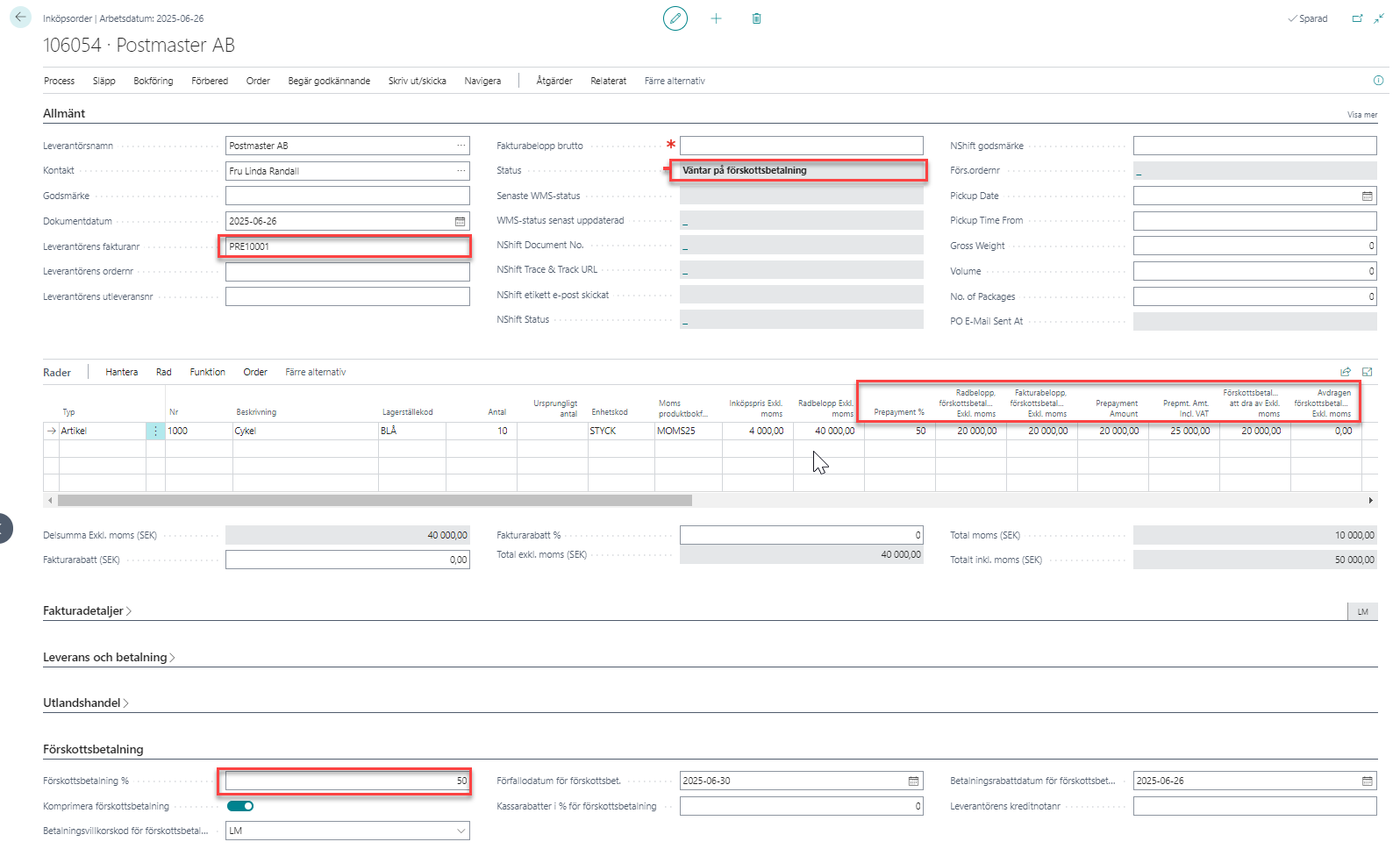Open Pickup Date calendar picker

coord(1367,196)
